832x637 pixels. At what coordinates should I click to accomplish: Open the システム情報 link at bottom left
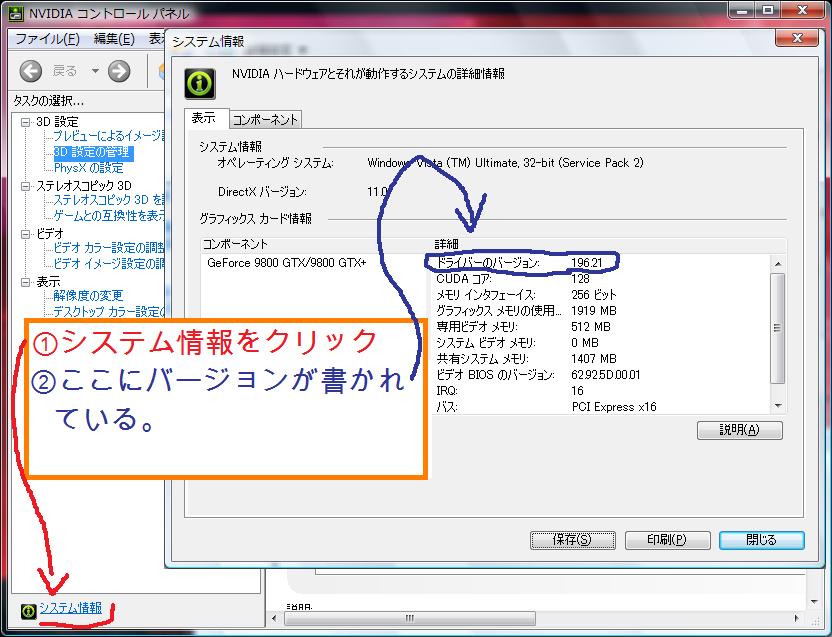[x=71, y=608]
